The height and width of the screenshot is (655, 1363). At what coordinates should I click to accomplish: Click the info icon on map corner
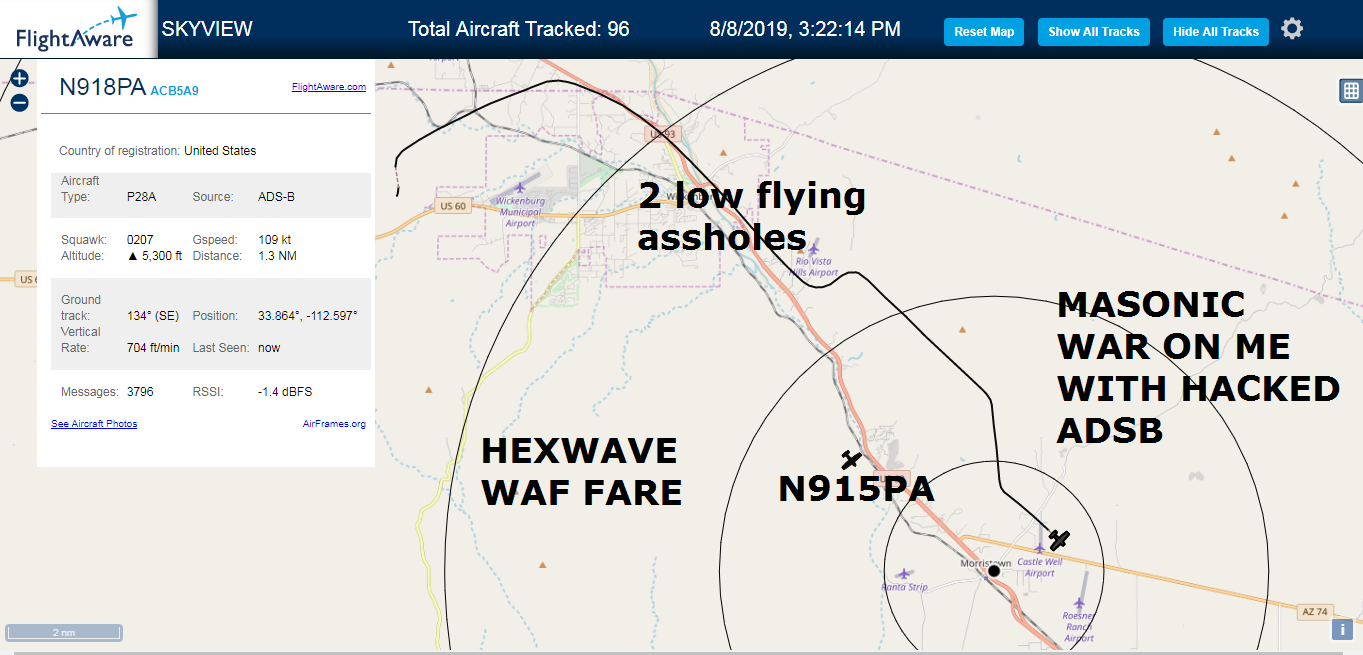(x=1342, y=629)
